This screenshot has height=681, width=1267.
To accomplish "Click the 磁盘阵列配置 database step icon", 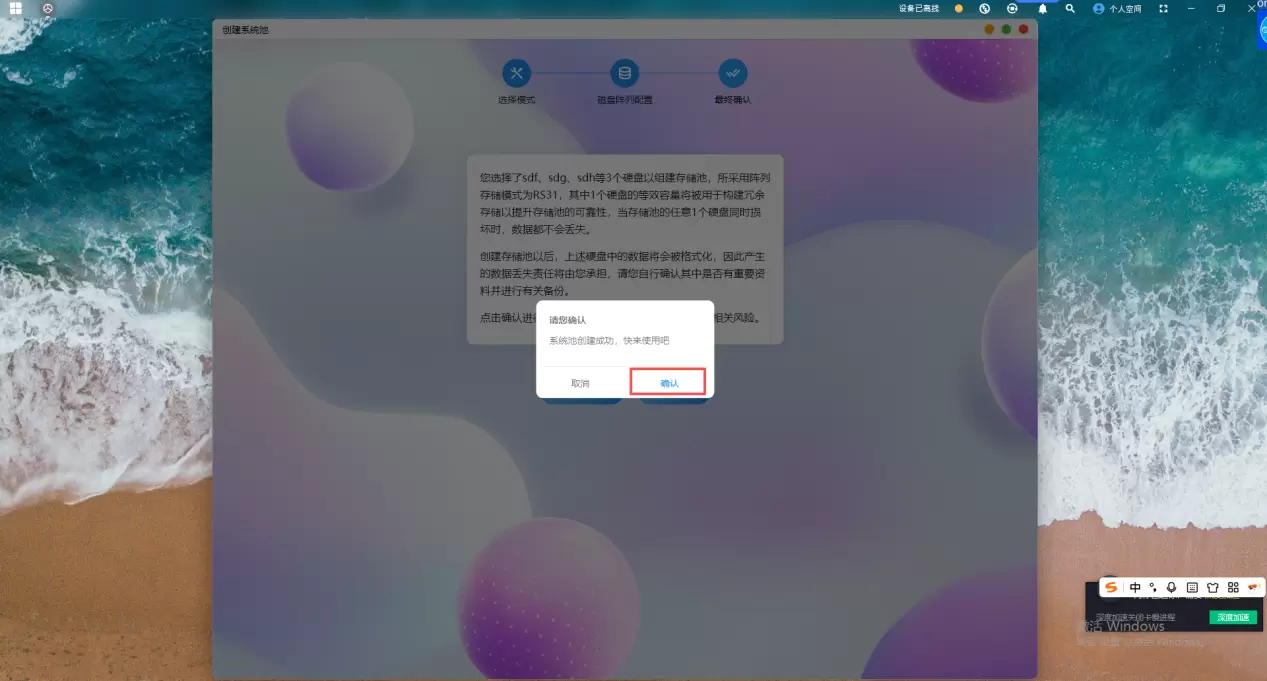I will 625,73.
